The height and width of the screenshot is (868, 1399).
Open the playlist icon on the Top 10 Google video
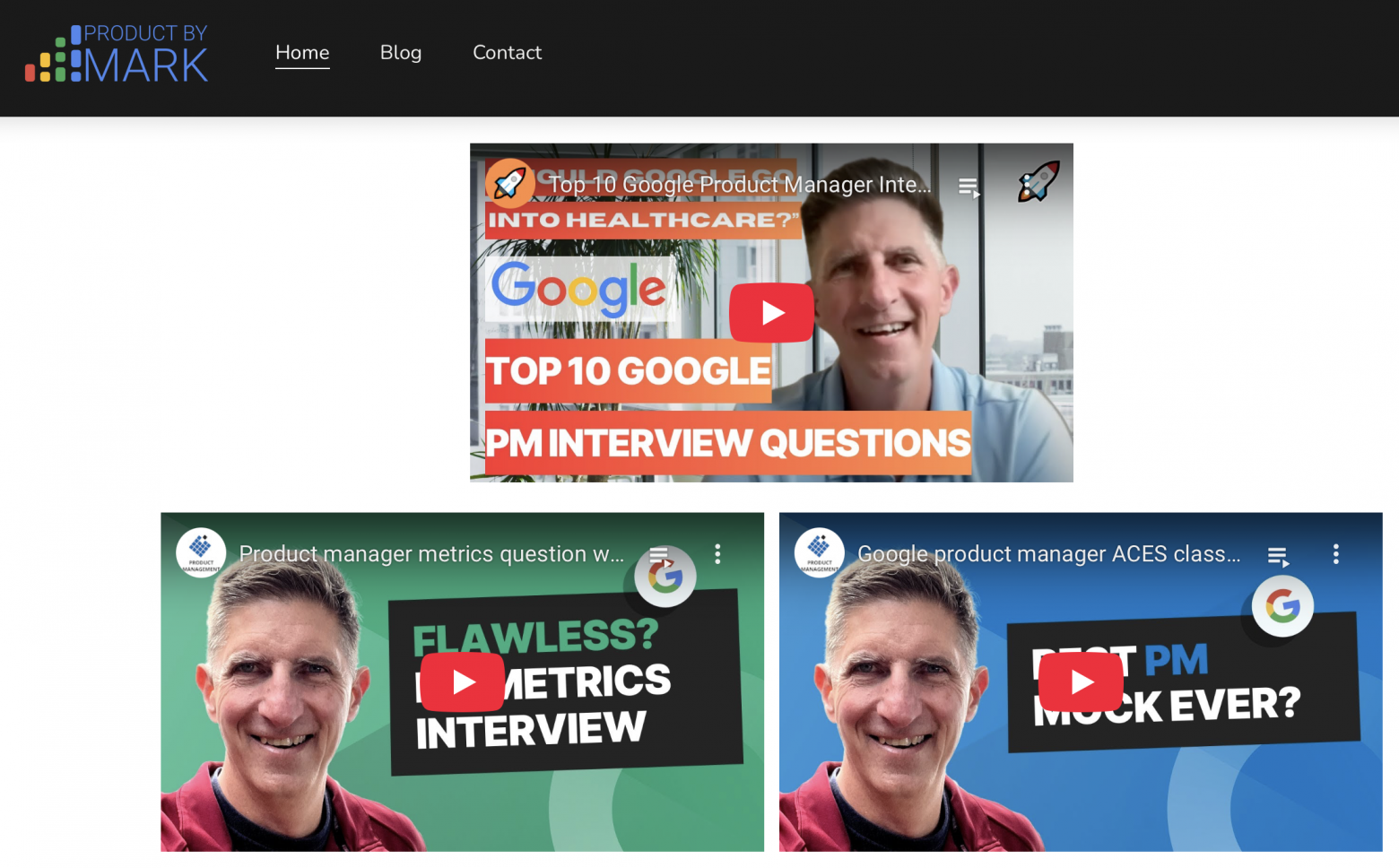click(969, 187)
